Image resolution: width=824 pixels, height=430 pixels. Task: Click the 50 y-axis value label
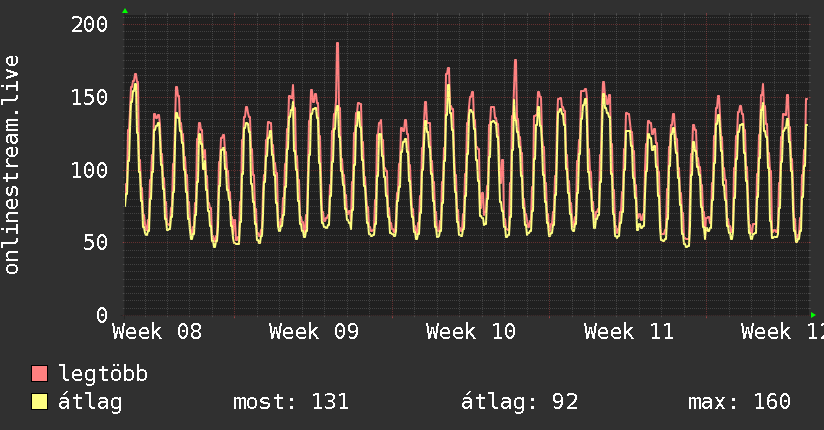pyautogui.click(x=95, y=243)
